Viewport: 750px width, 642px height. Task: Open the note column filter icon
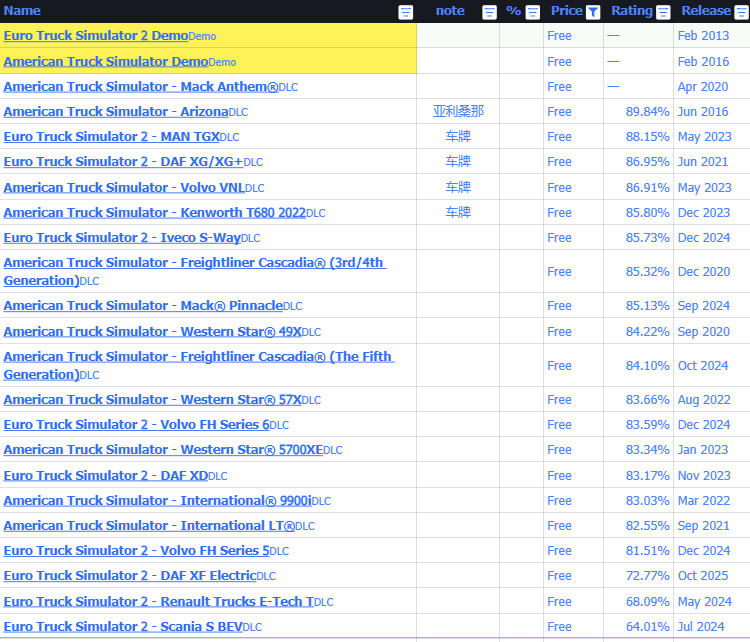489,12
